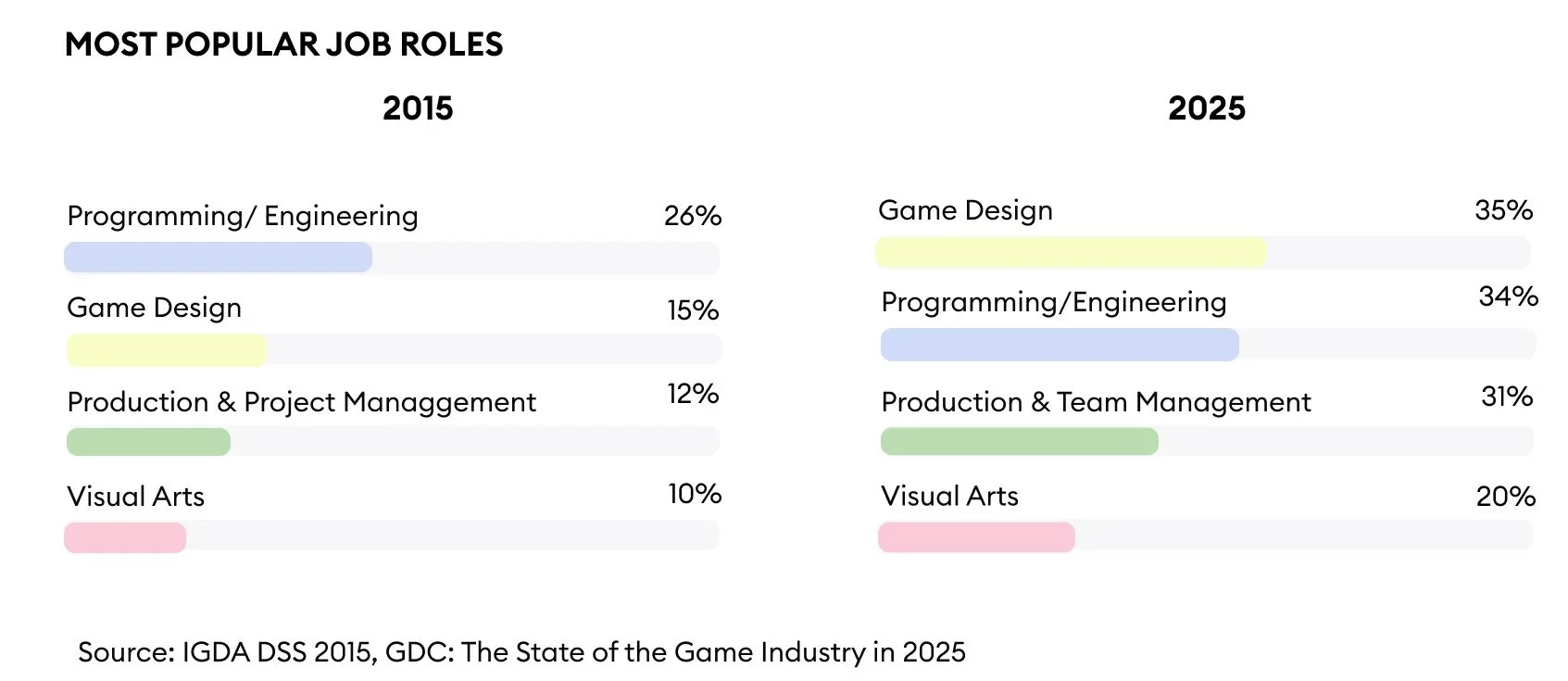Screen dimensions: 1568x681
Task: Click the 2015 Game Design yellow bar
Action: [x=167, y=349]
